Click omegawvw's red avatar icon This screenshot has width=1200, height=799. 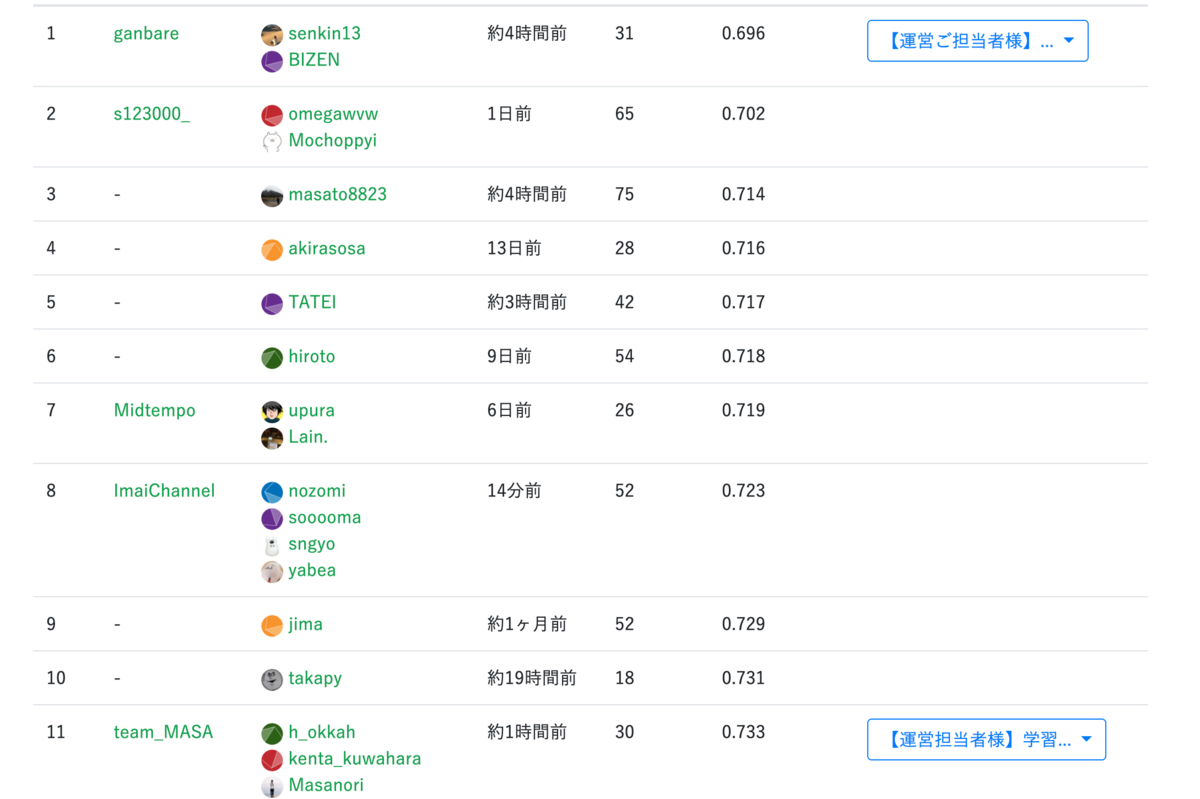click(x=271, y=114)
